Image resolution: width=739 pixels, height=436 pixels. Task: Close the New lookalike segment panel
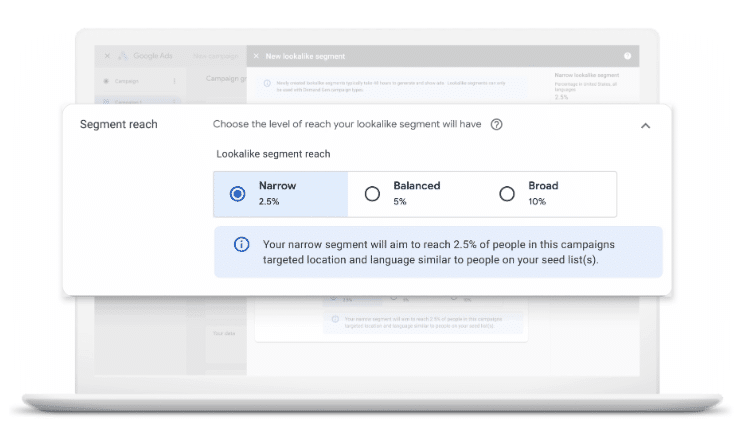pos(256,56)
